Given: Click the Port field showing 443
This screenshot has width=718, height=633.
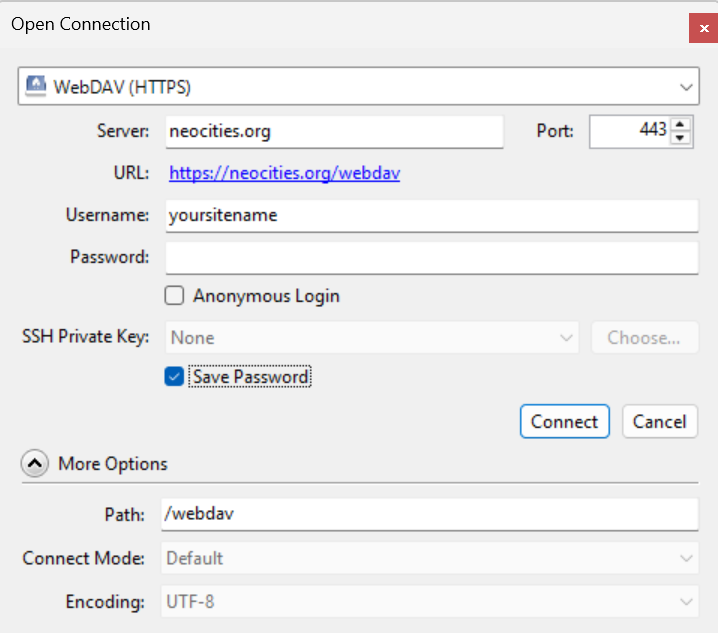Looking at the screenshot, I should tap(630, 132).
